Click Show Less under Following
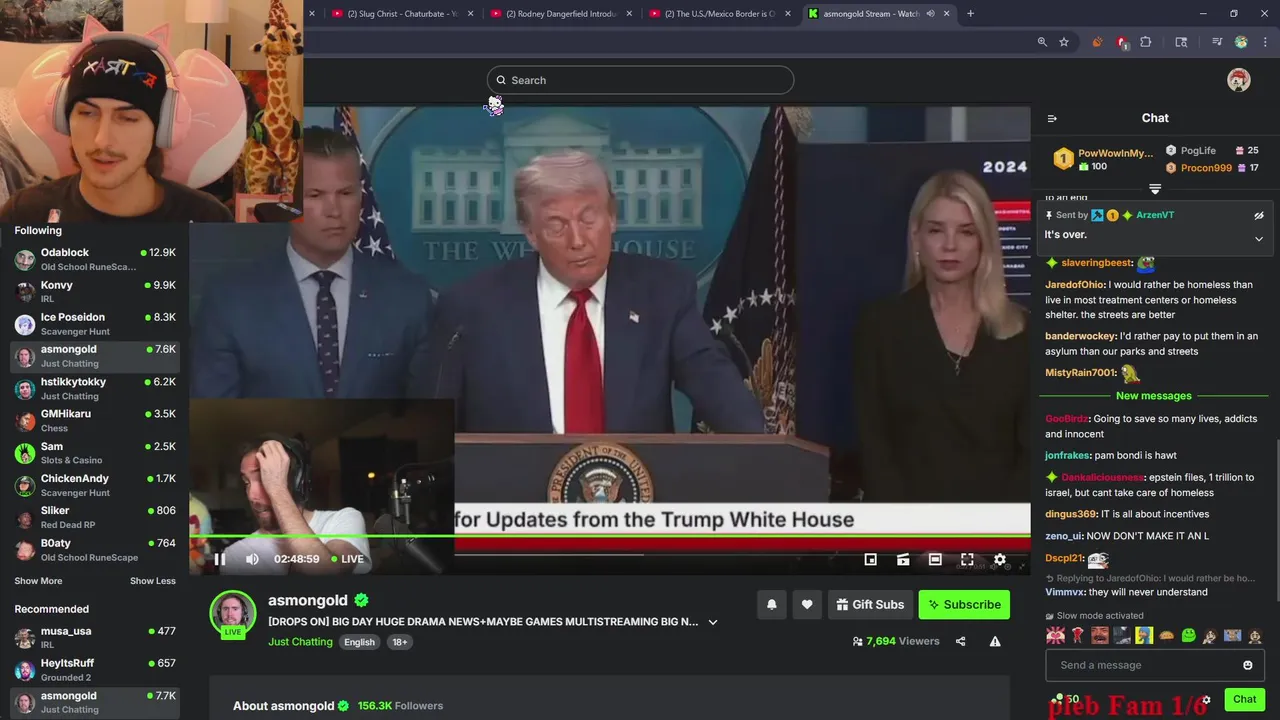 152,581
